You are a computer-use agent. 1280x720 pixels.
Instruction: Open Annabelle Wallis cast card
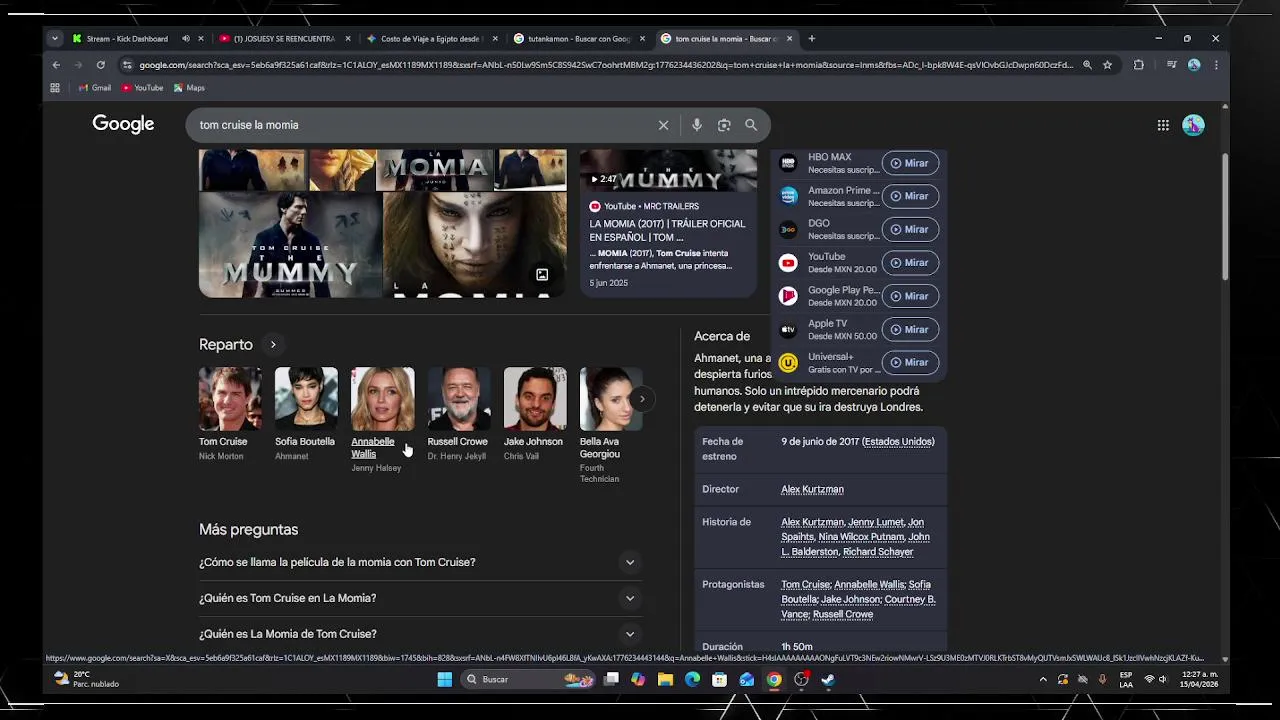[382, 420]
